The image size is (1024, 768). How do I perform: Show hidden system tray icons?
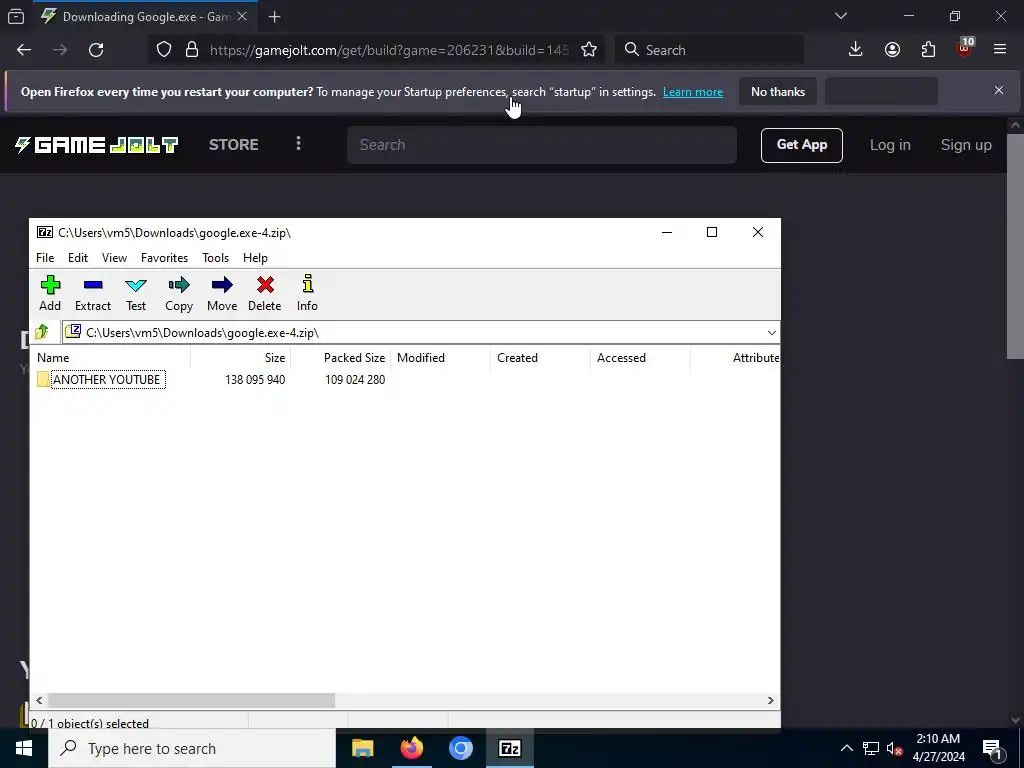coord(846,748)
